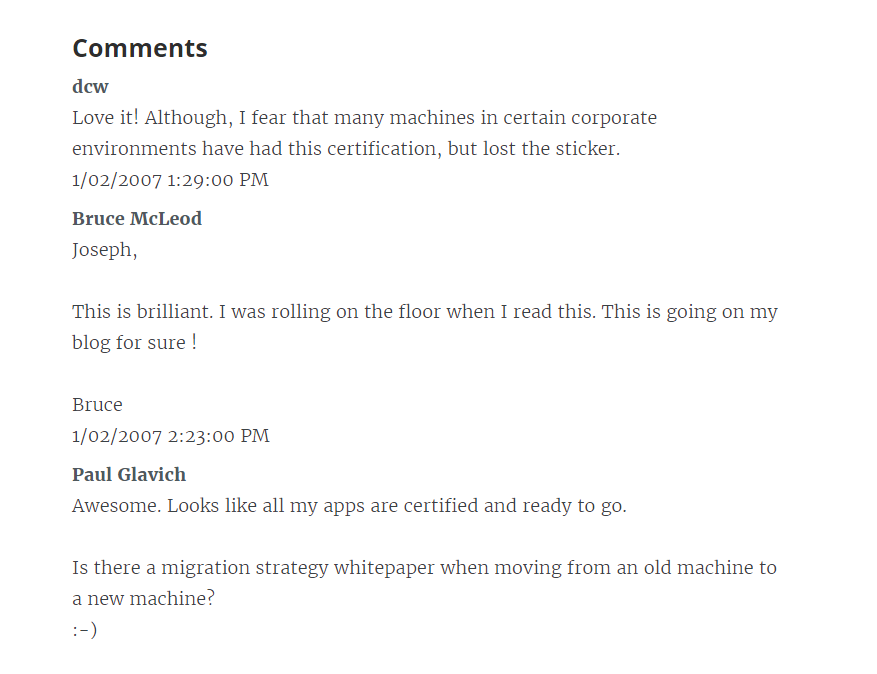Open Bruce McLeod's commenter name

(x=137, y=219)
